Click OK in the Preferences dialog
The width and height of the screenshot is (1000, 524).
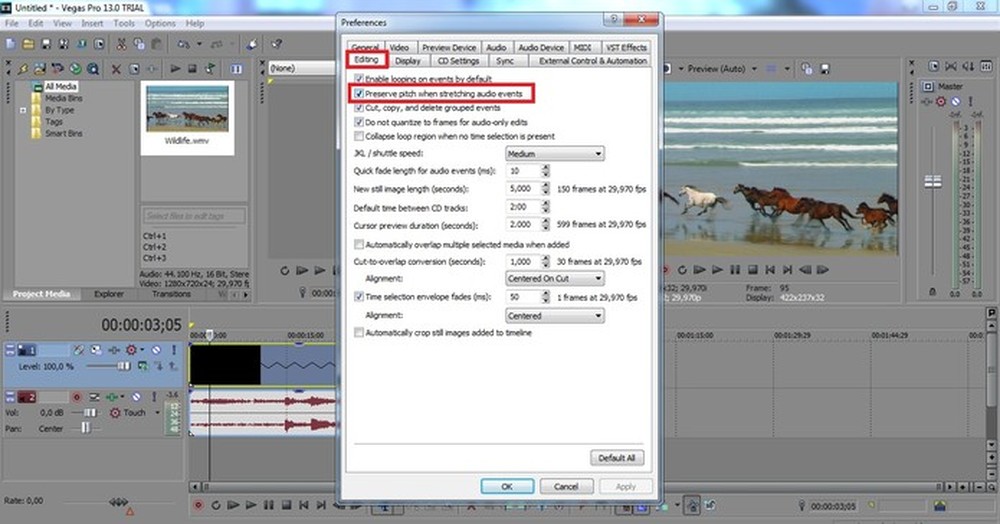(x=507, y=486)
